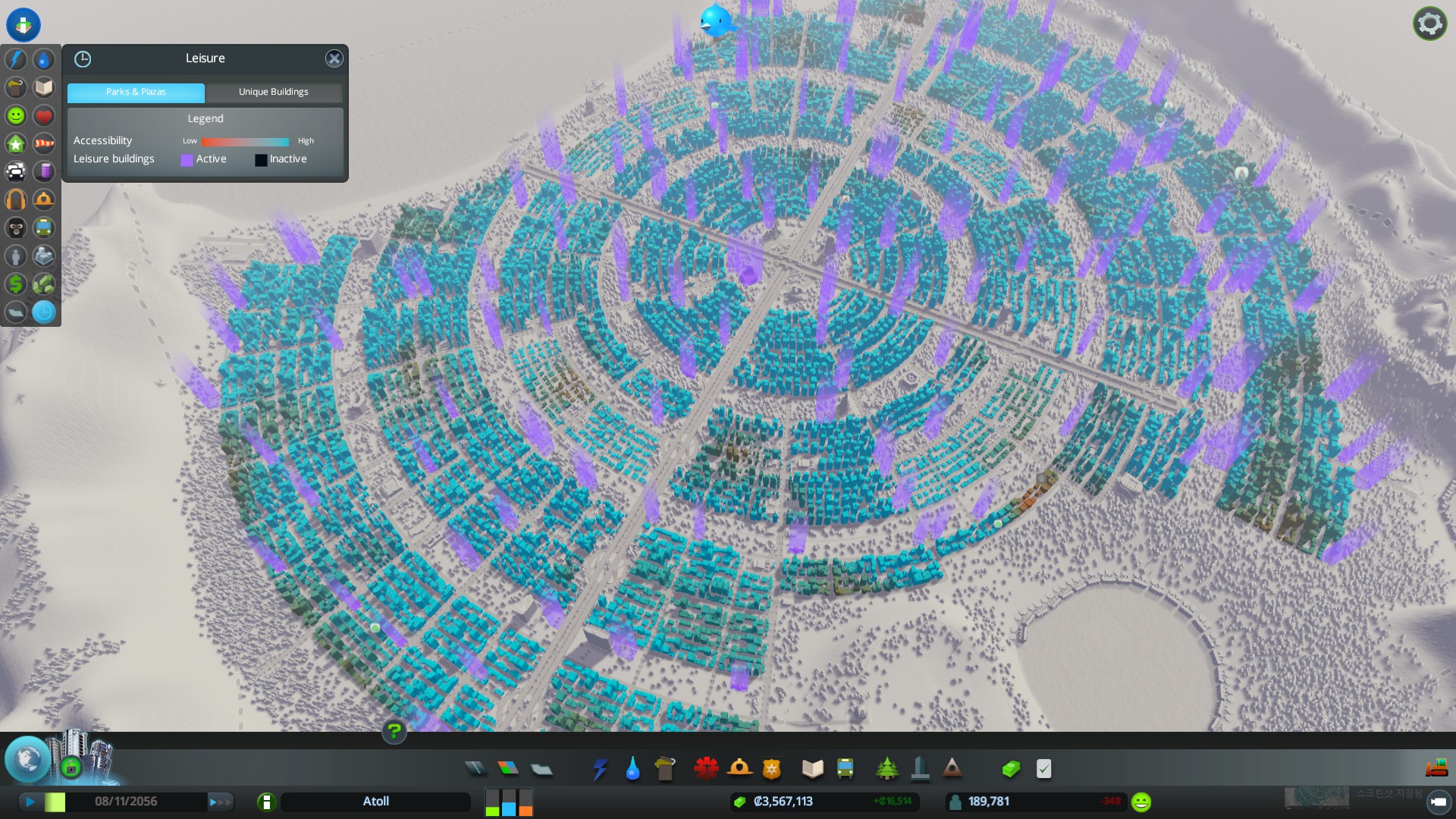Open Parks and decoration build menu

[886, 769]
